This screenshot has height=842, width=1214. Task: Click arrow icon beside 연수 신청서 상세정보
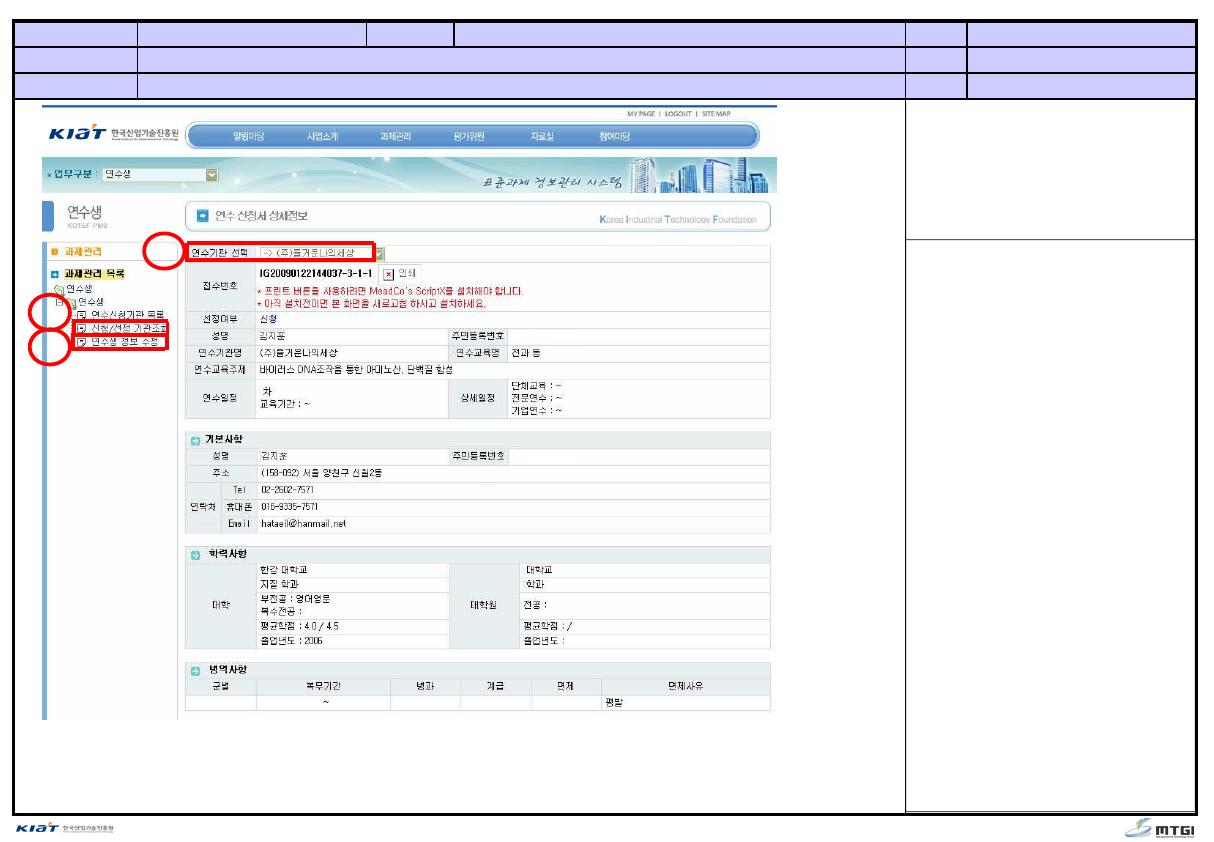[x=202, y=217]
